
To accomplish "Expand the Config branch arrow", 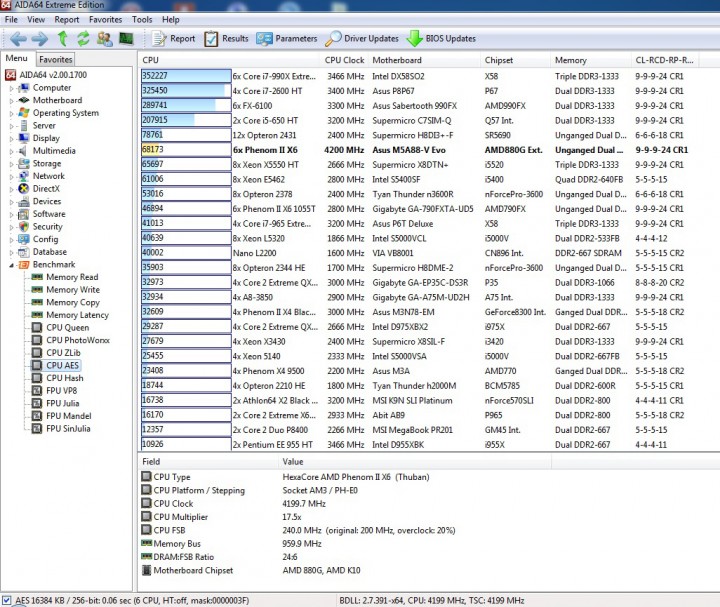I will 11,240.
